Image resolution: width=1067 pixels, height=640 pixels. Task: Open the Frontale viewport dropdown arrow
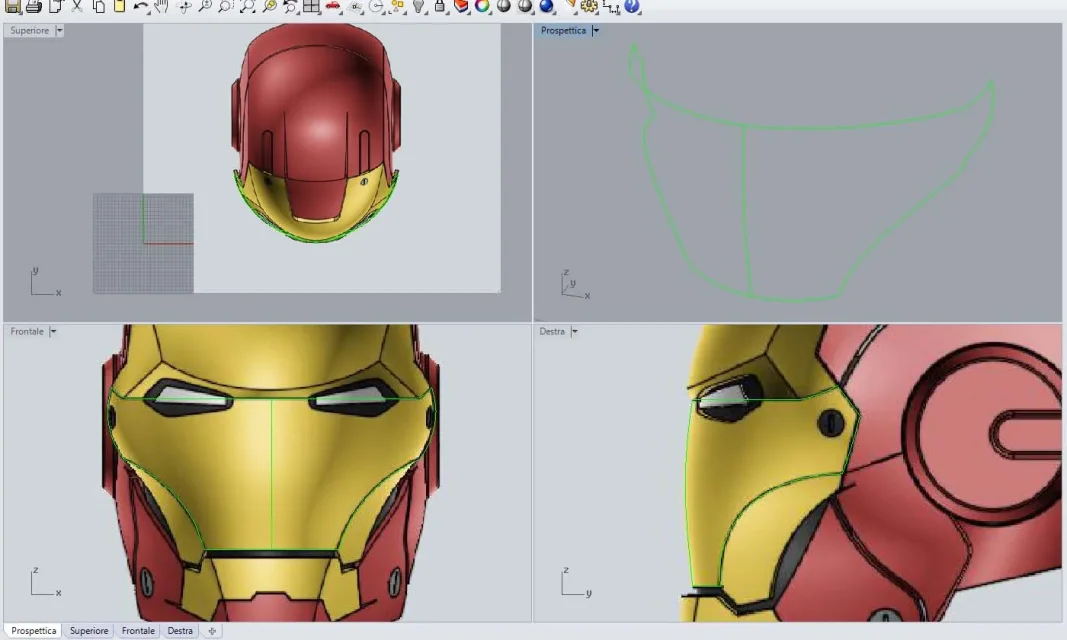53,332
